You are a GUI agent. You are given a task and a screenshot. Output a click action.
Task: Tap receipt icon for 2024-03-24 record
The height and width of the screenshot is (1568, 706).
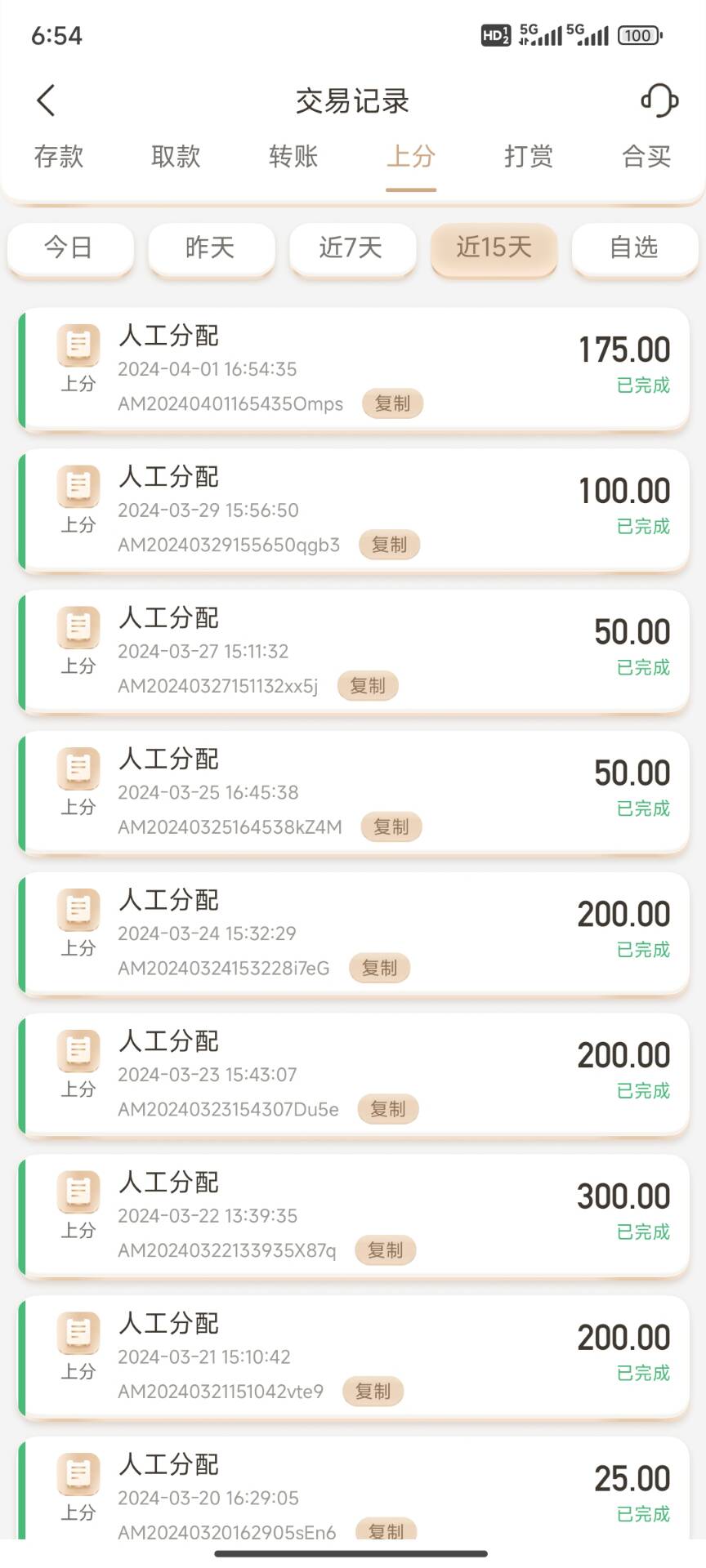coord(78,909)
